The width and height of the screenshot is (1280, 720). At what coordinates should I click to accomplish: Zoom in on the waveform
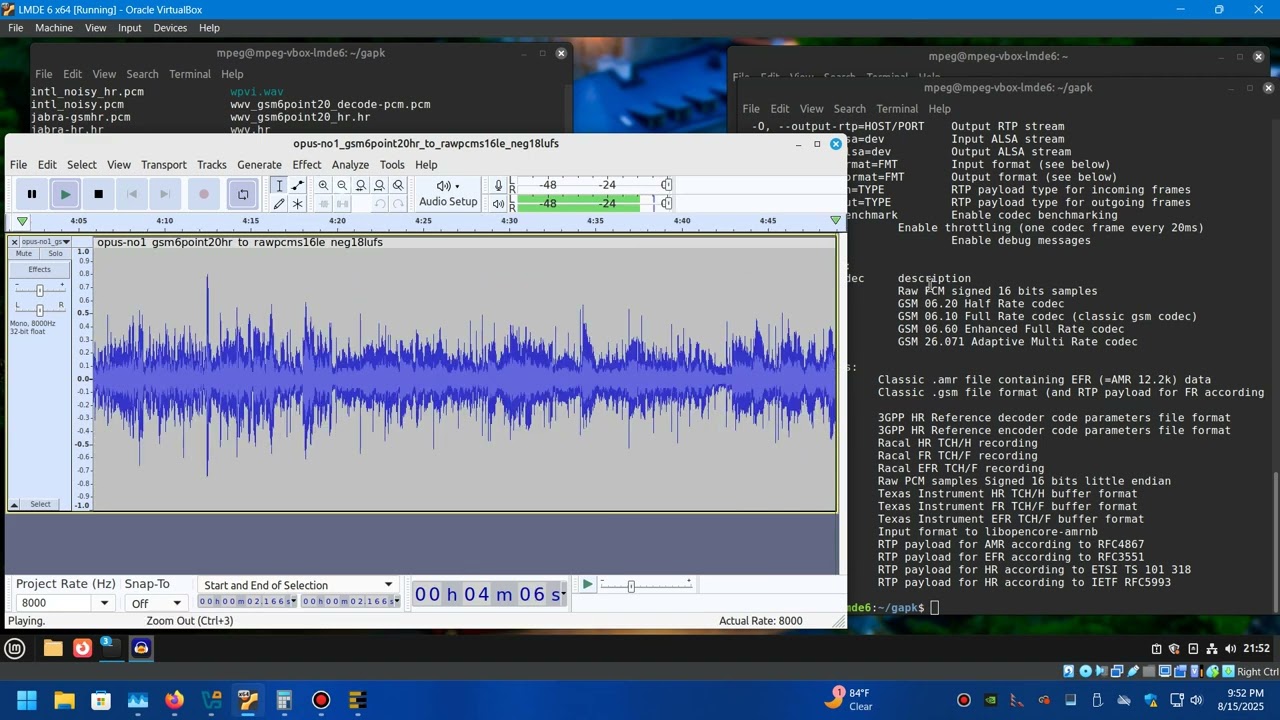[323, 185]
